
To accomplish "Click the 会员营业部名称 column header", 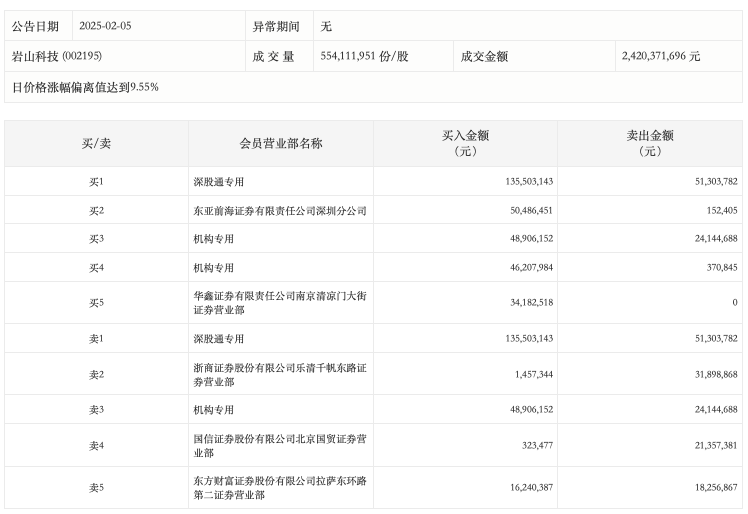I will pos(280,144).
